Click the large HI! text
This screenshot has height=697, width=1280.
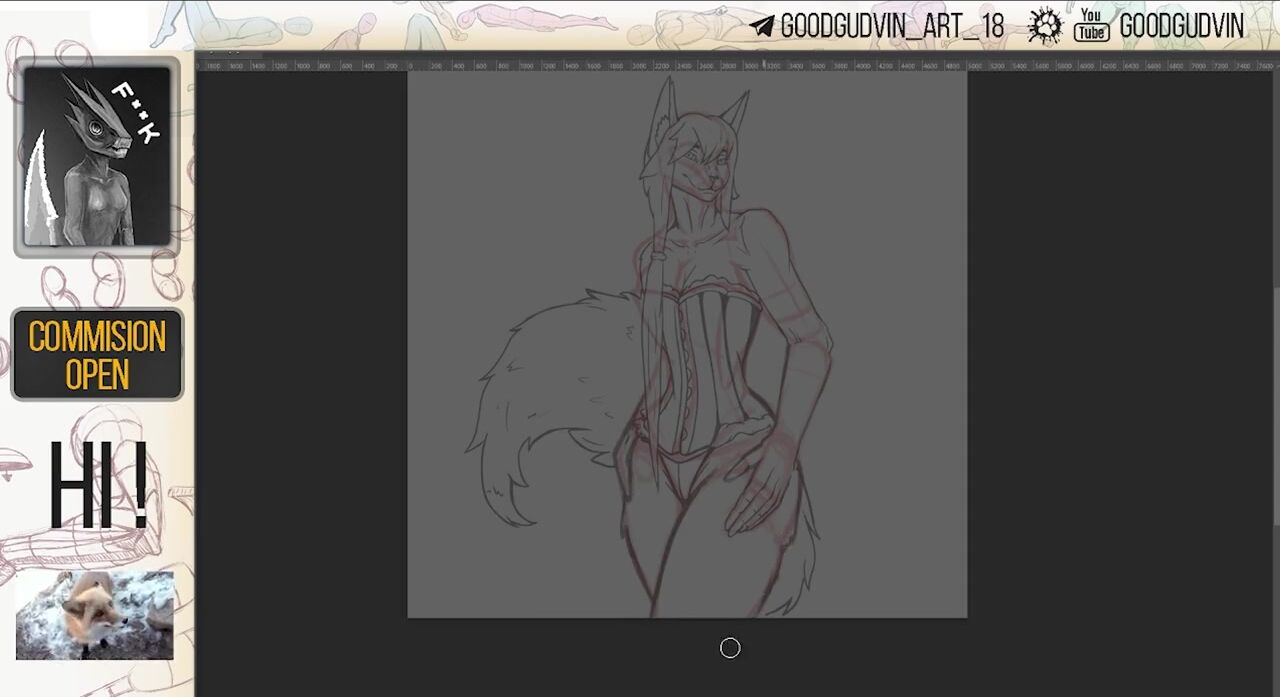[98, 487]
